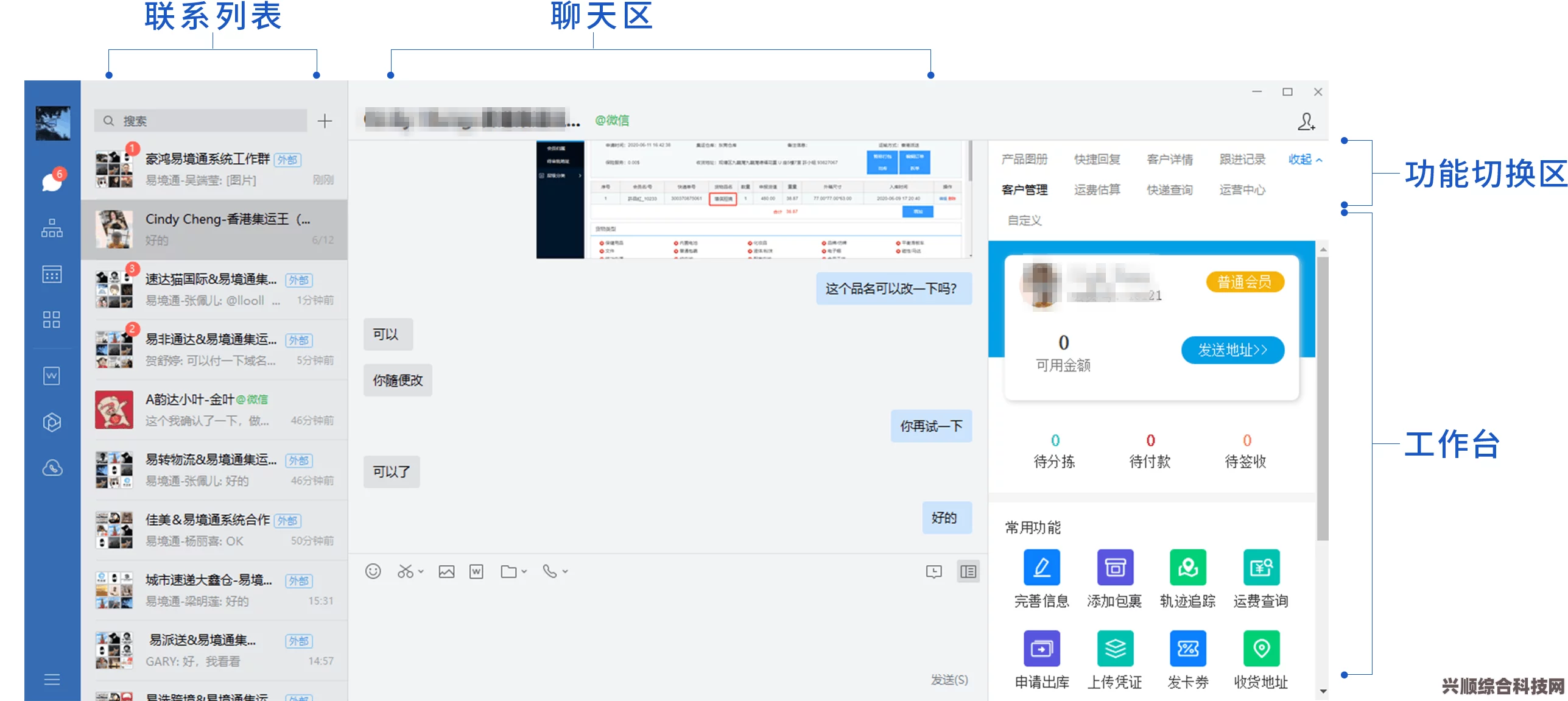Open the hexagon cube icon in sidebar

[x=52, y=421]
